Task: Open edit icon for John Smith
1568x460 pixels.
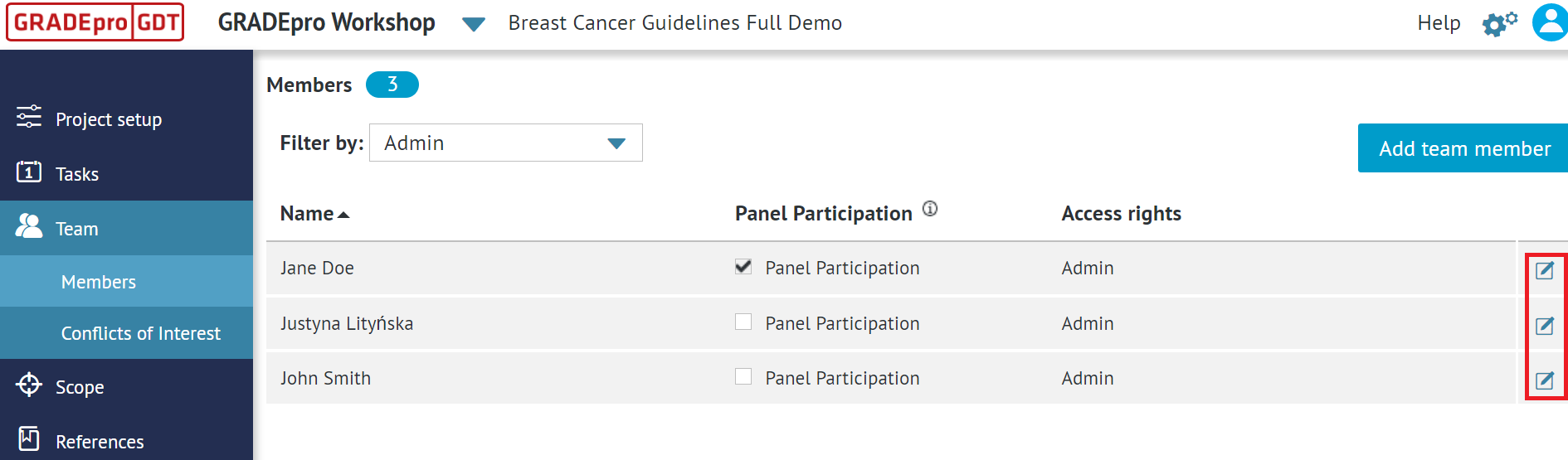Action: [1544, 380]
